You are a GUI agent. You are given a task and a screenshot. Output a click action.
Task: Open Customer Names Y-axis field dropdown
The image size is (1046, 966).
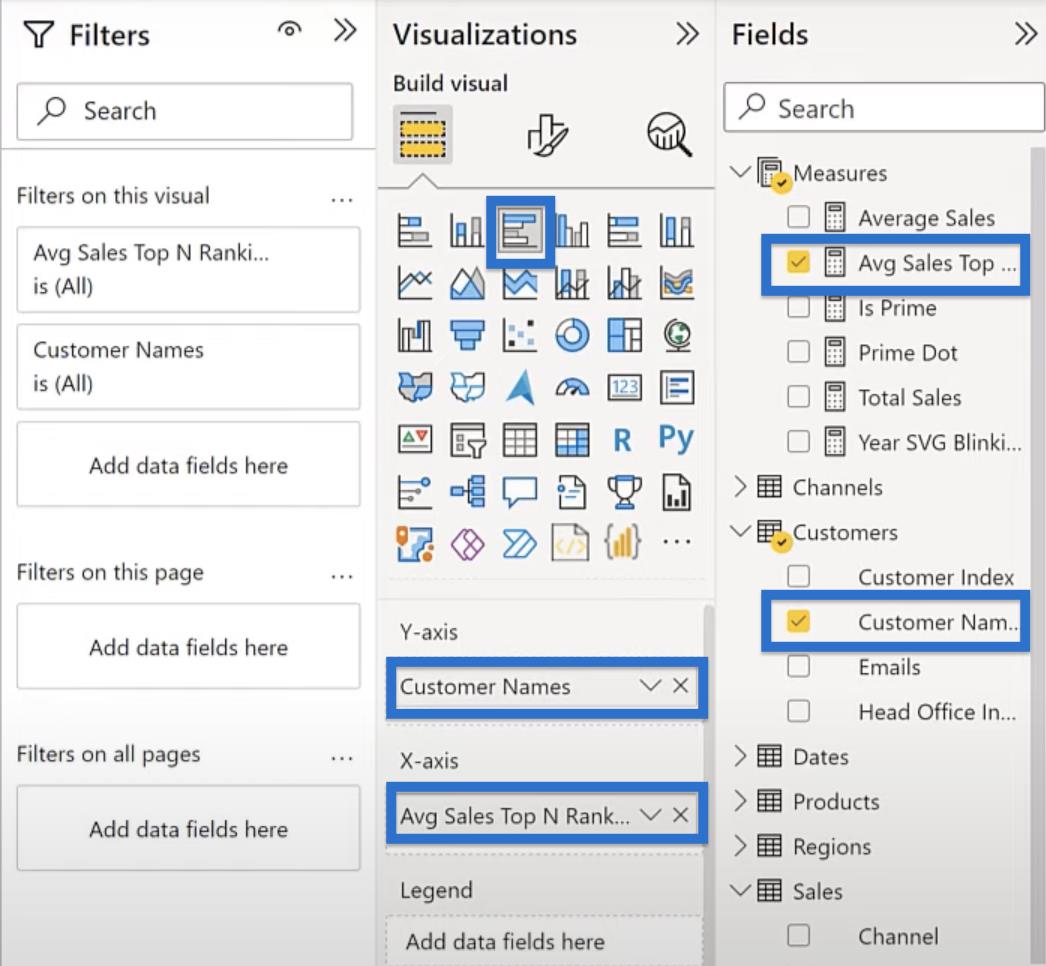pyautogui.click(x=650, y=686)
